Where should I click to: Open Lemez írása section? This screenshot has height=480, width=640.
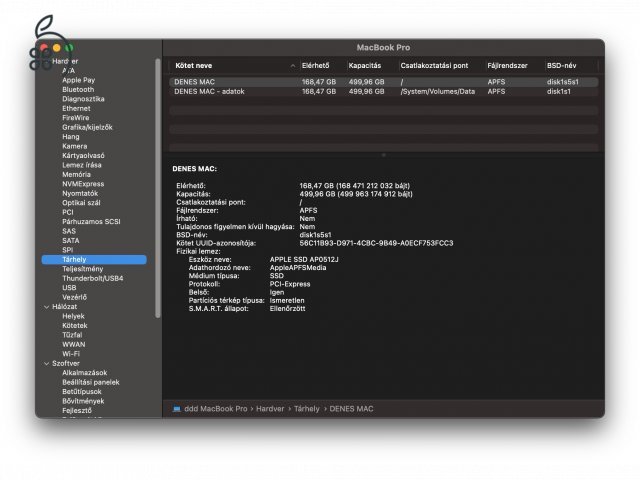(x=82, y=165)
